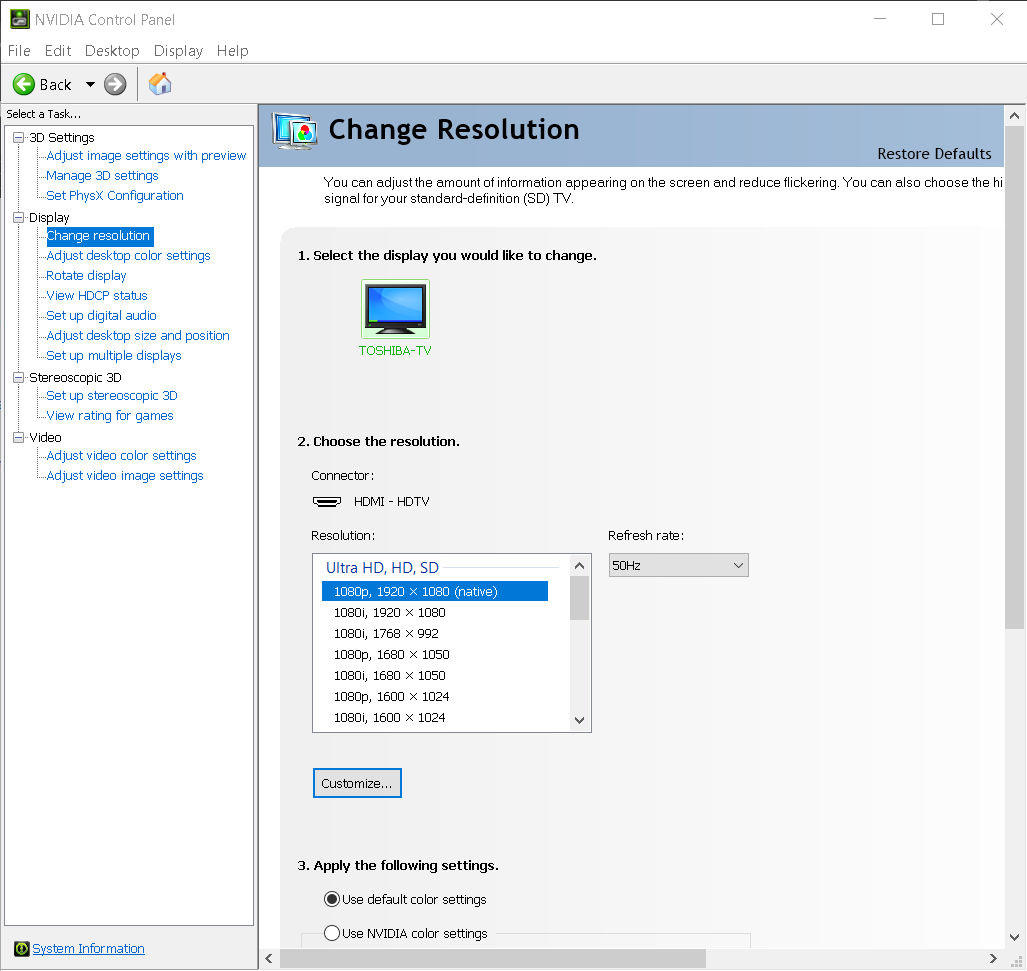Viewport: 1027px width, 971px height.
Task: Click Restore Defaults
Action: coord(934,154)
